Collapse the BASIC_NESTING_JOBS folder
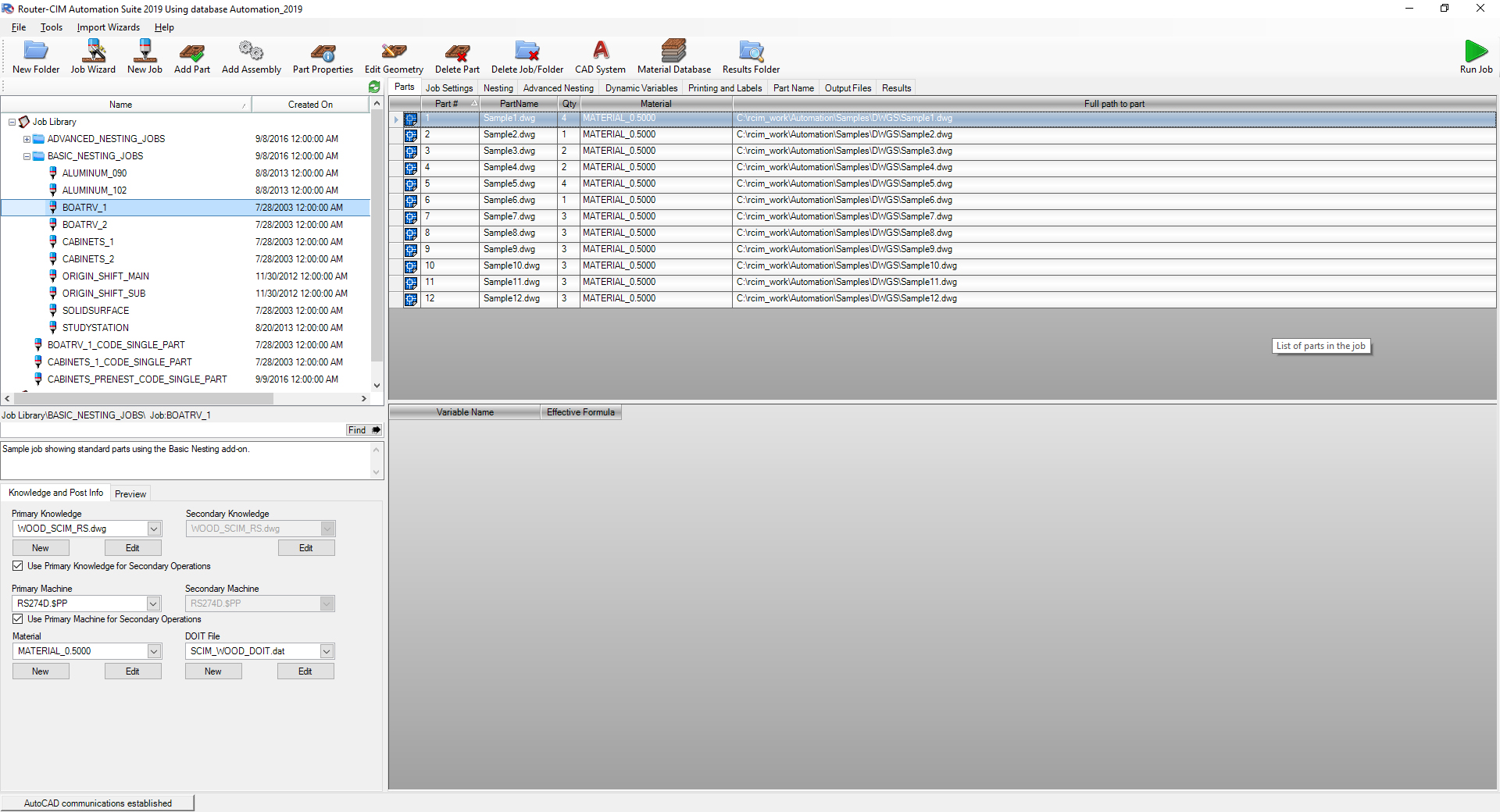 point(27,156)
